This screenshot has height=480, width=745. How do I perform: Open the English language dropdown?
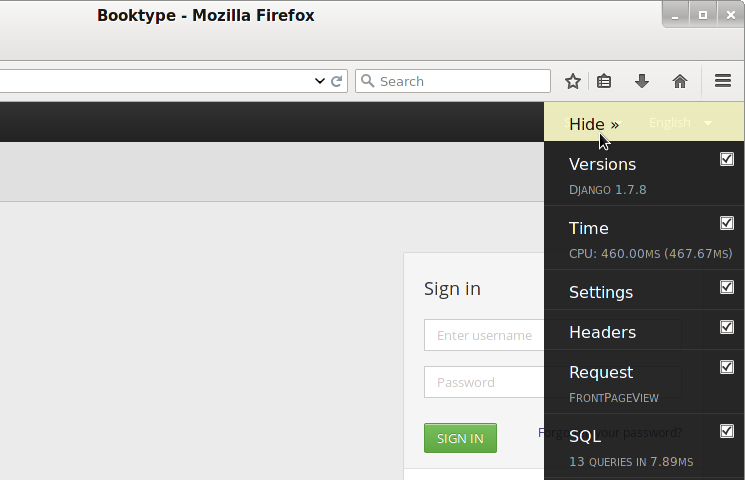click(680, 123)
